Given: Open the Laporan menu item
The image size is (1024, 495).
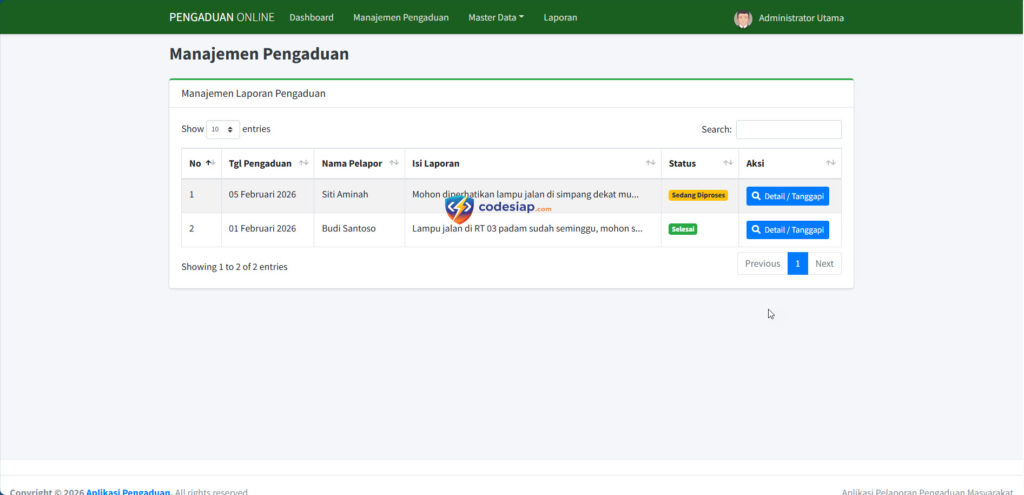Looking at the screenshot, I should (560, 17).
